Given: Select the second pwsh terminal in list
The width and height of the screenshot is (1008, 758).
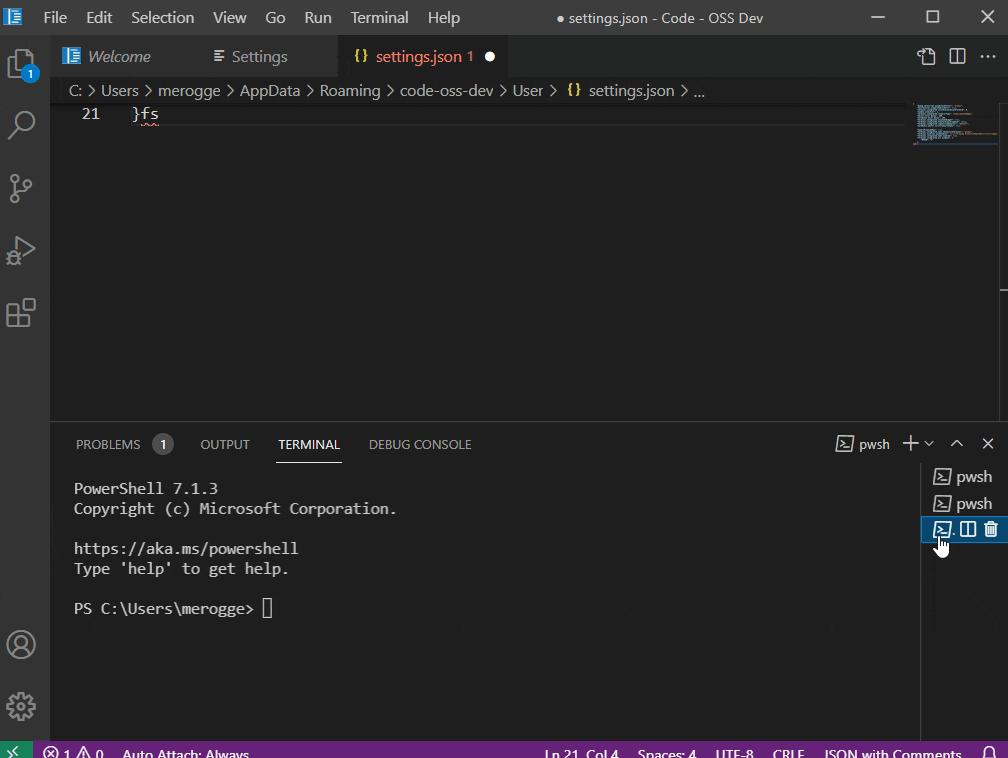Looking at the screenshot, I should click(964, 503).
